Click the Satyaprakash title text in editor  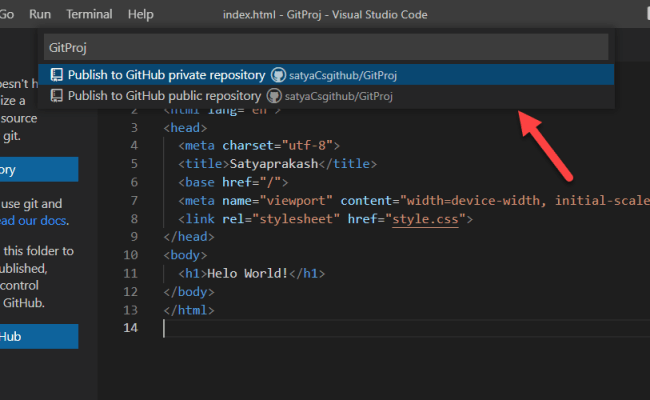[x=274, y=164]
